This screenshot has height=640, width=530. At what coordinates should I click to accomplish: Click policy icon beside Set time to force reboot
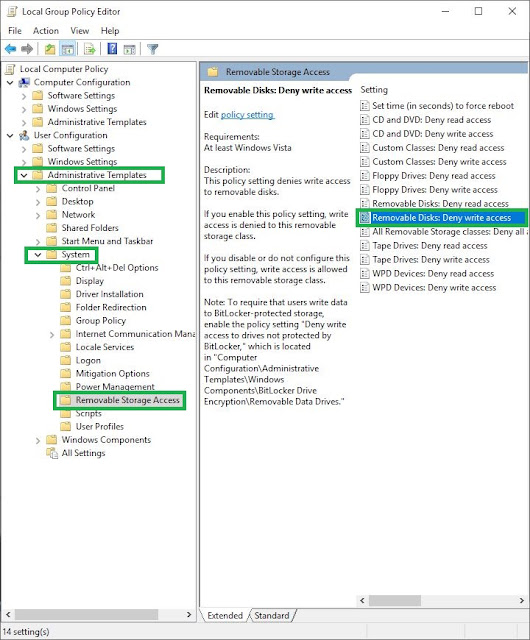(x=365, y=106)
